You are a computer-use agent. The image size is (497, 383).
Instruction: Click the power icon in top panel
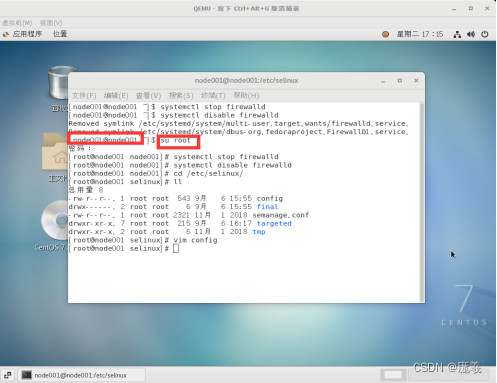tap(485, 34)
